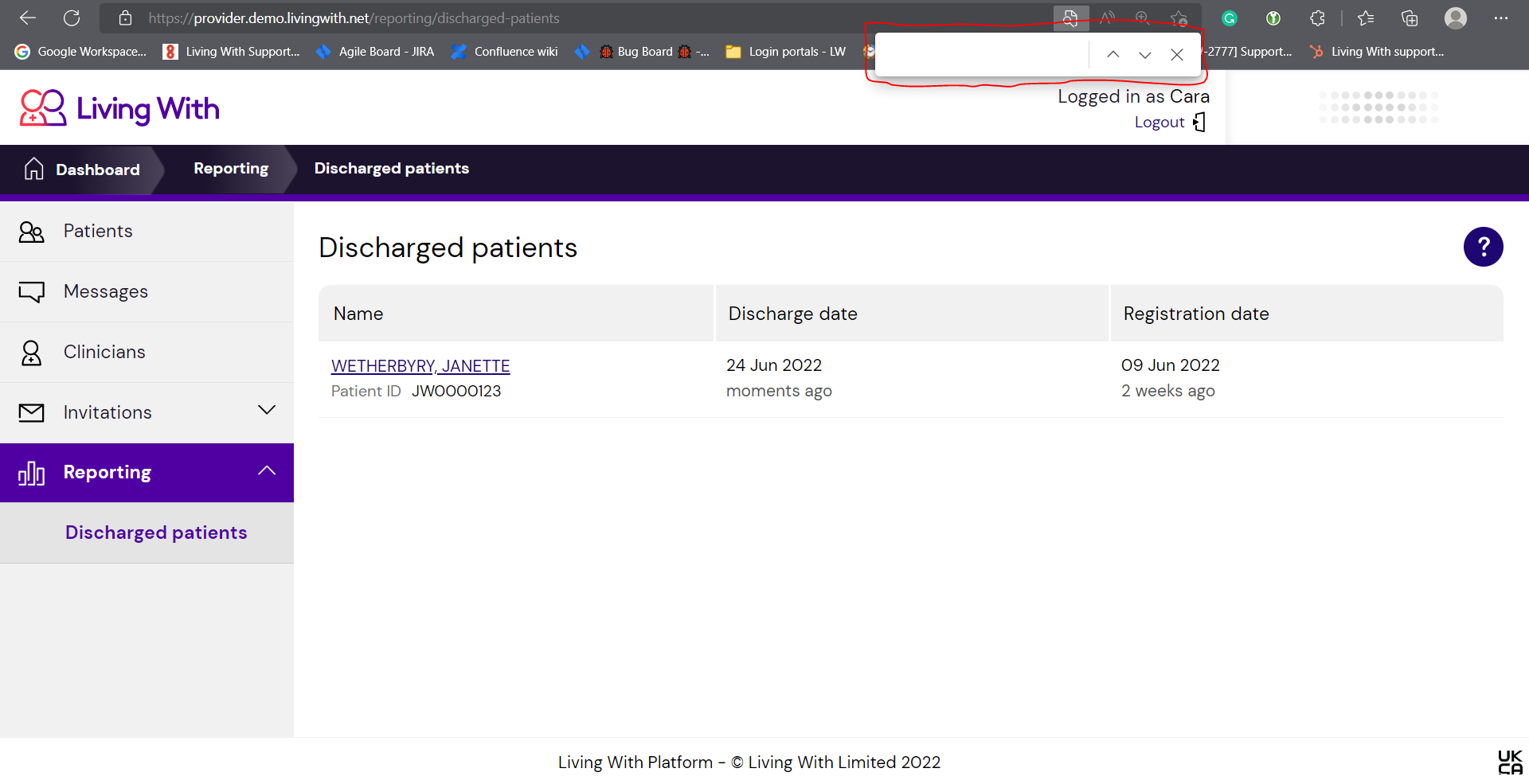Click discharge date 24 Jun 2022
The image size is (1529, 784).
coord(774,365)
